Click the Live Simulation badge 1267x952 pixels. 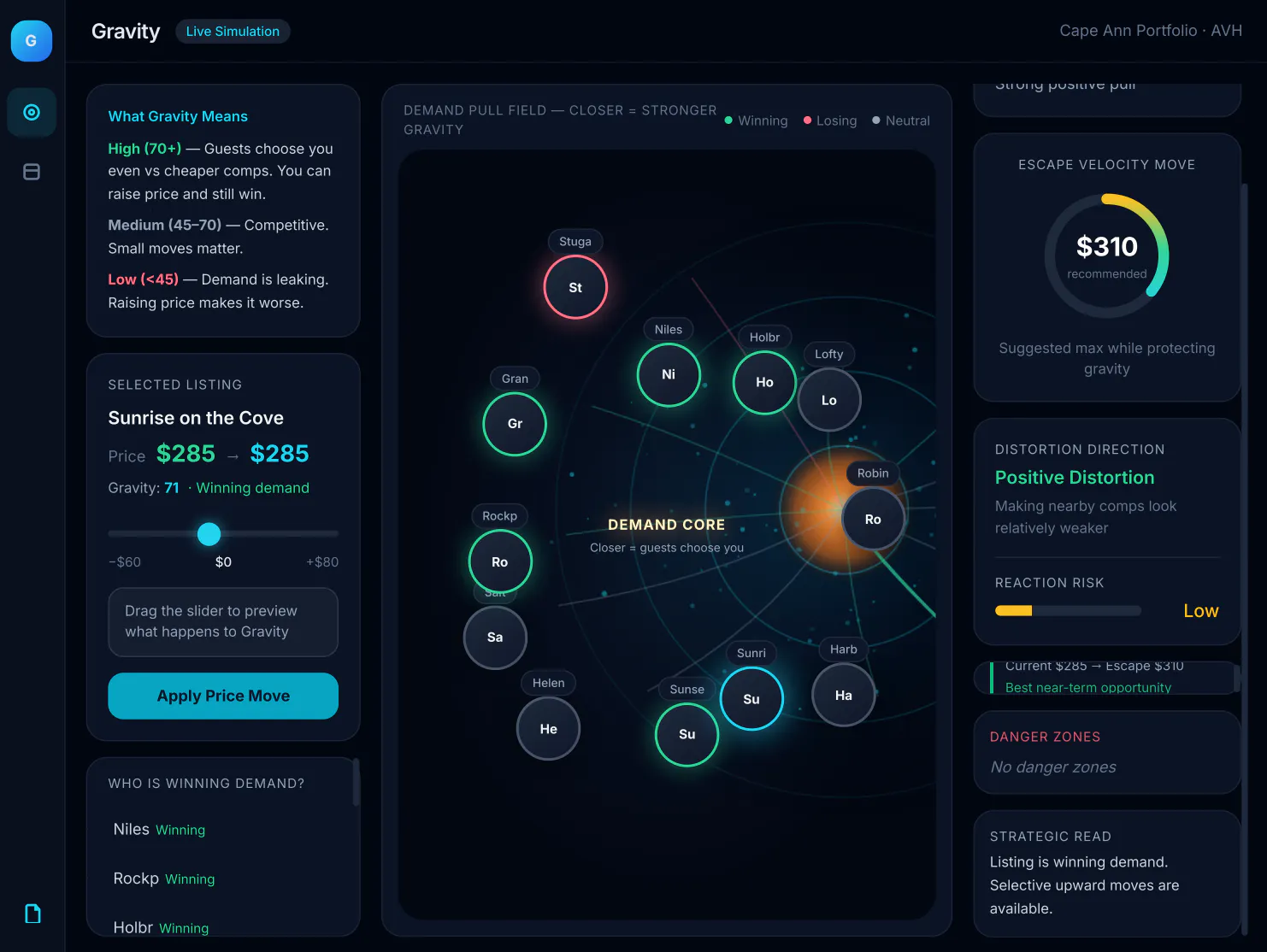pyautogui.click(x=233, y=32)
